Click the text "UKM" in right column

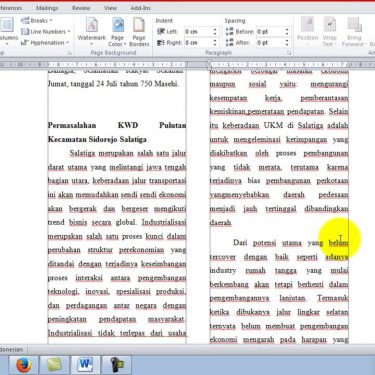pos(273,125)
